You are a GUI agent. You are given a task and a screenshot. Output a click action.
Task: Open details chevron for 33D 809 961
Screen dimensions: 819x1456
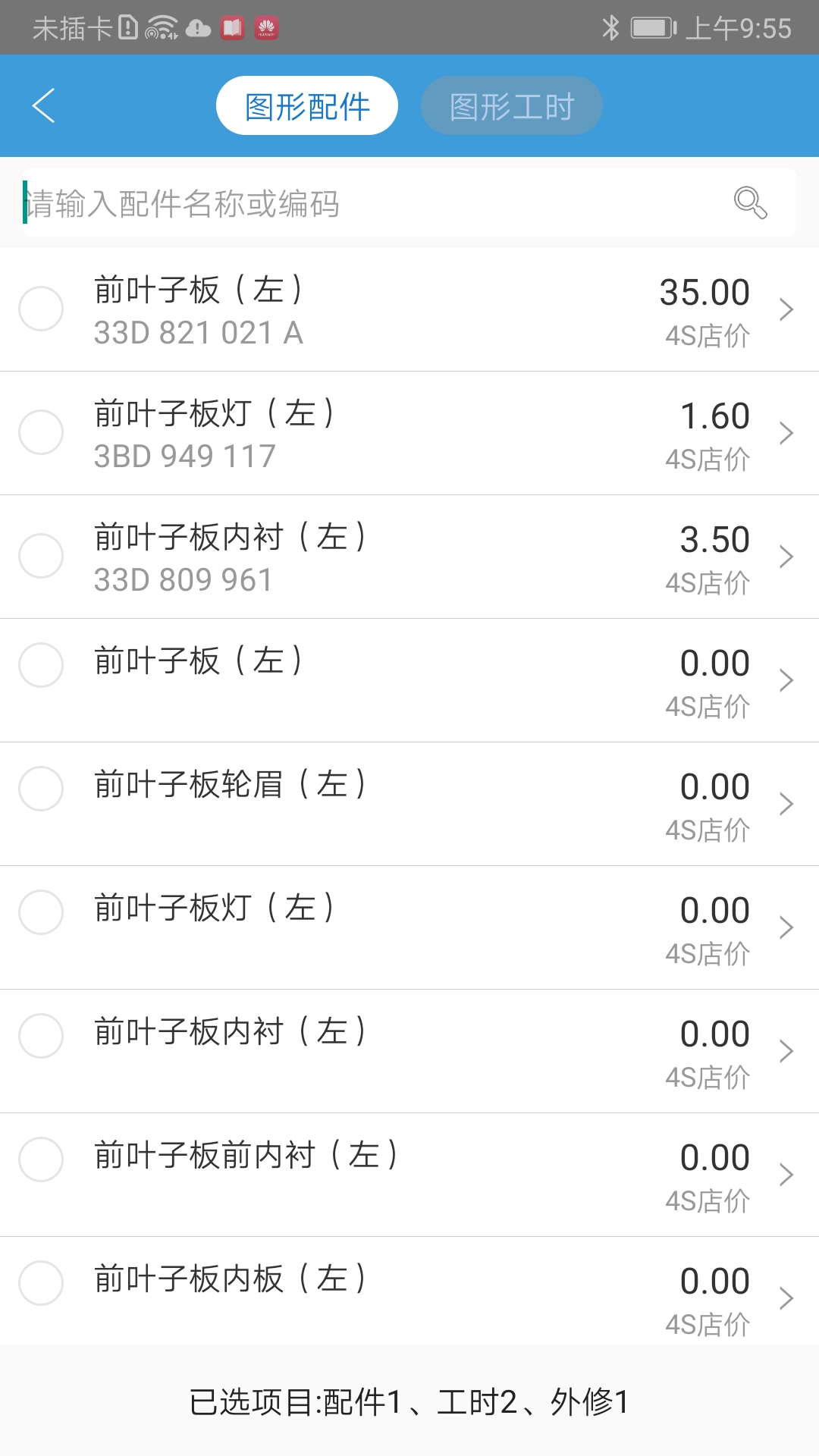point(786,557)
